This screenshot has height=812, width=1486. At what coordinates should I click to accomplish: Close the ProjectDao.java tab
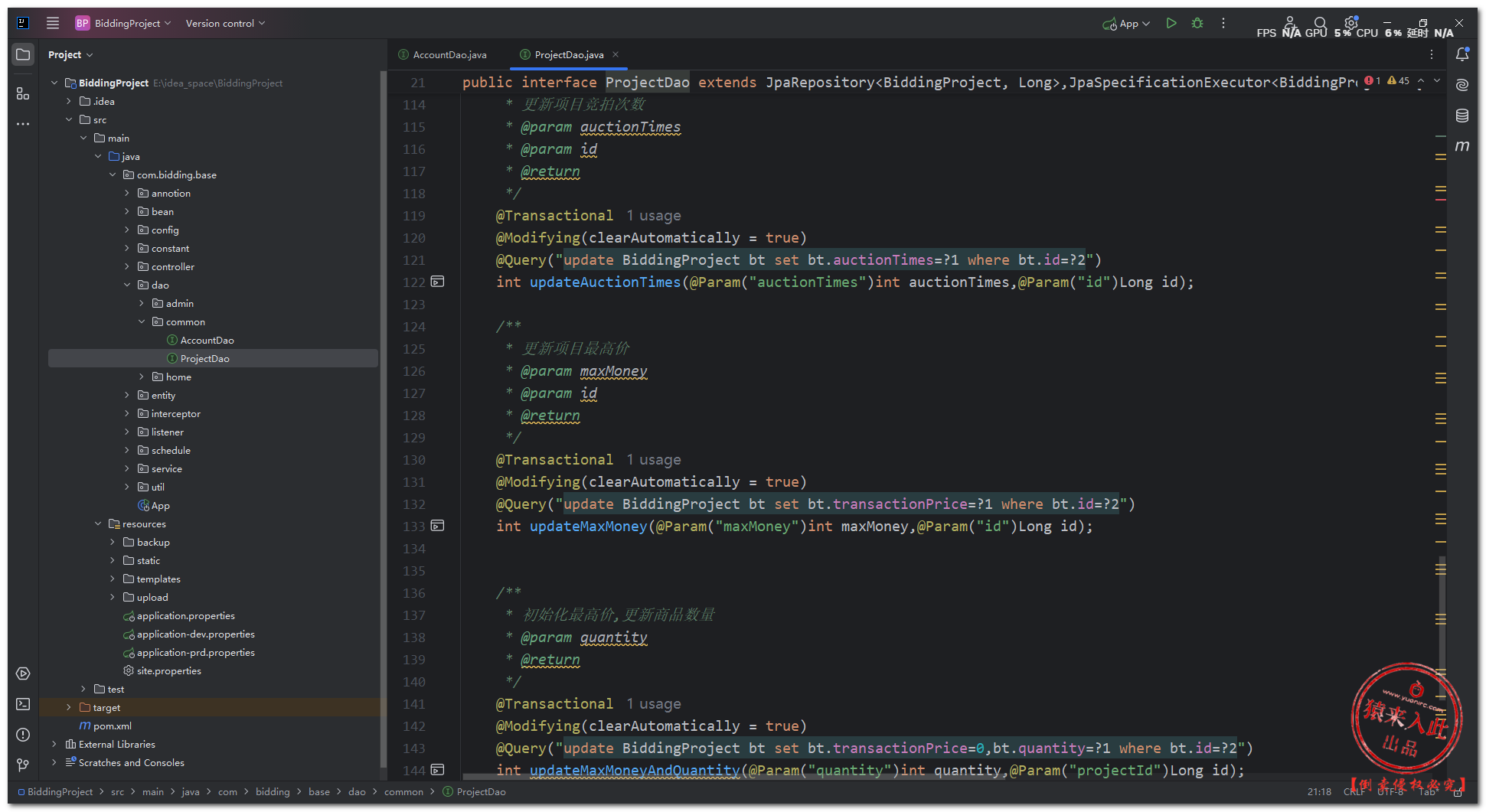pos(616,54)
